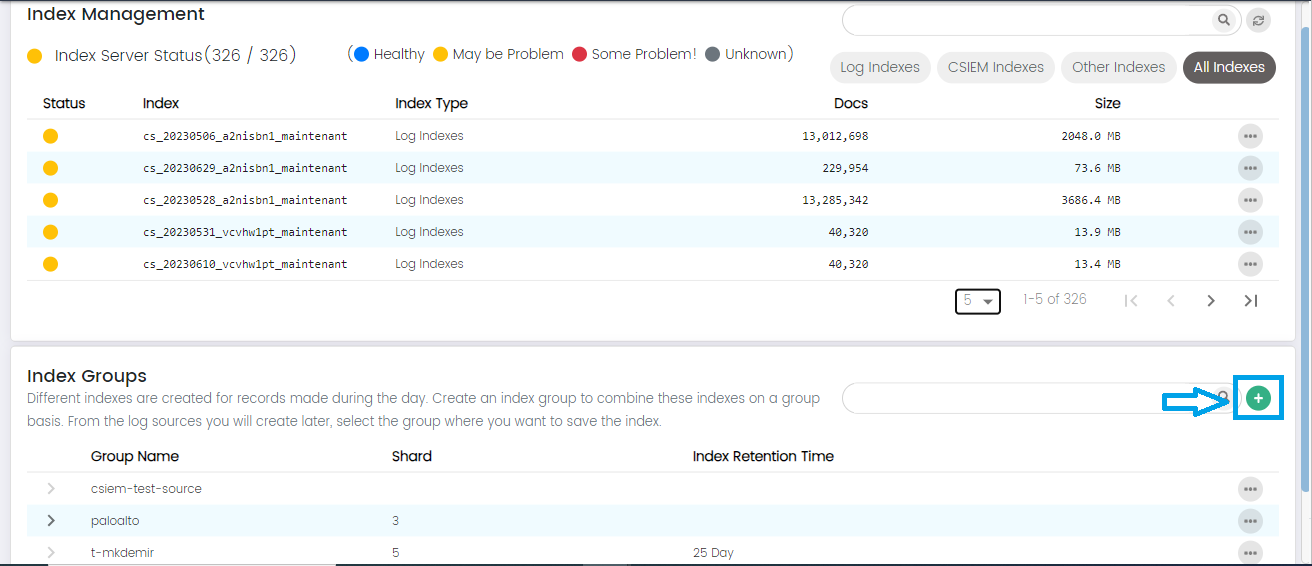Viewport: 1312px width, 566px height.
Task: Switch to Log Indexes filter tab
Action: 879,67
